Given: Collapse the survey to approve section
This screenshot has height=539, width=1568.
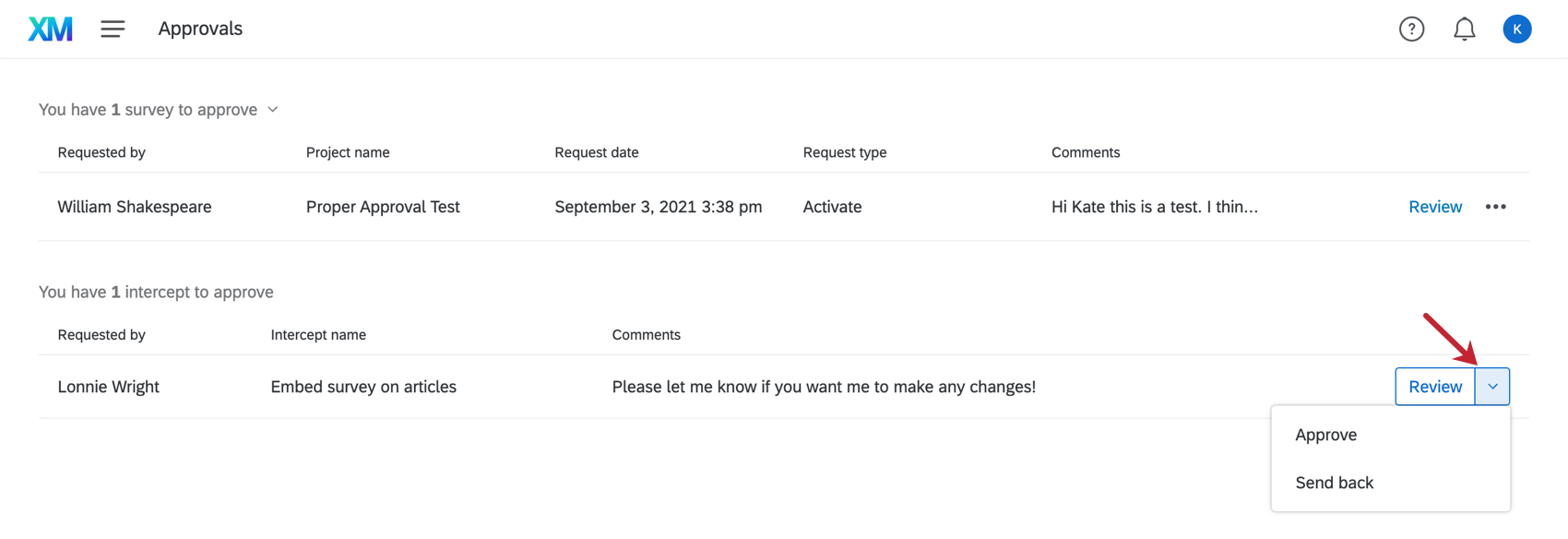Looking at the screenshot, I should tap(272, 109).
